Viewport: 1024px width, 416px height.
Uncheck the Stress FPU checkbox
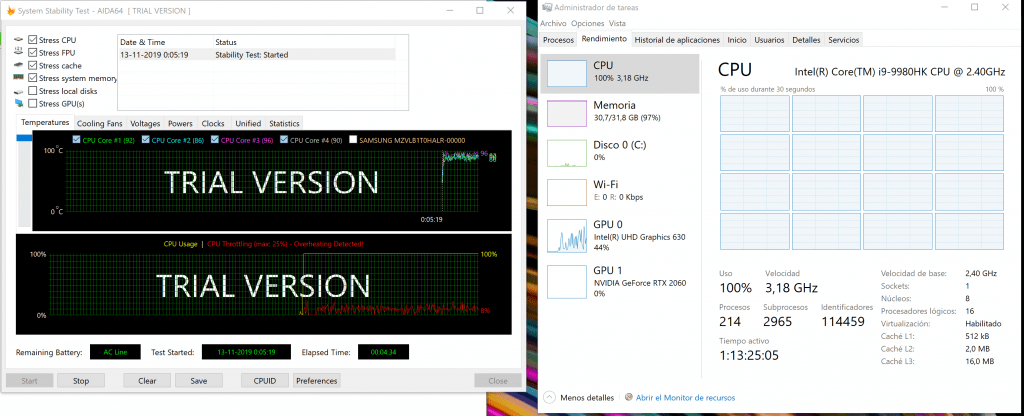(34, 53)
